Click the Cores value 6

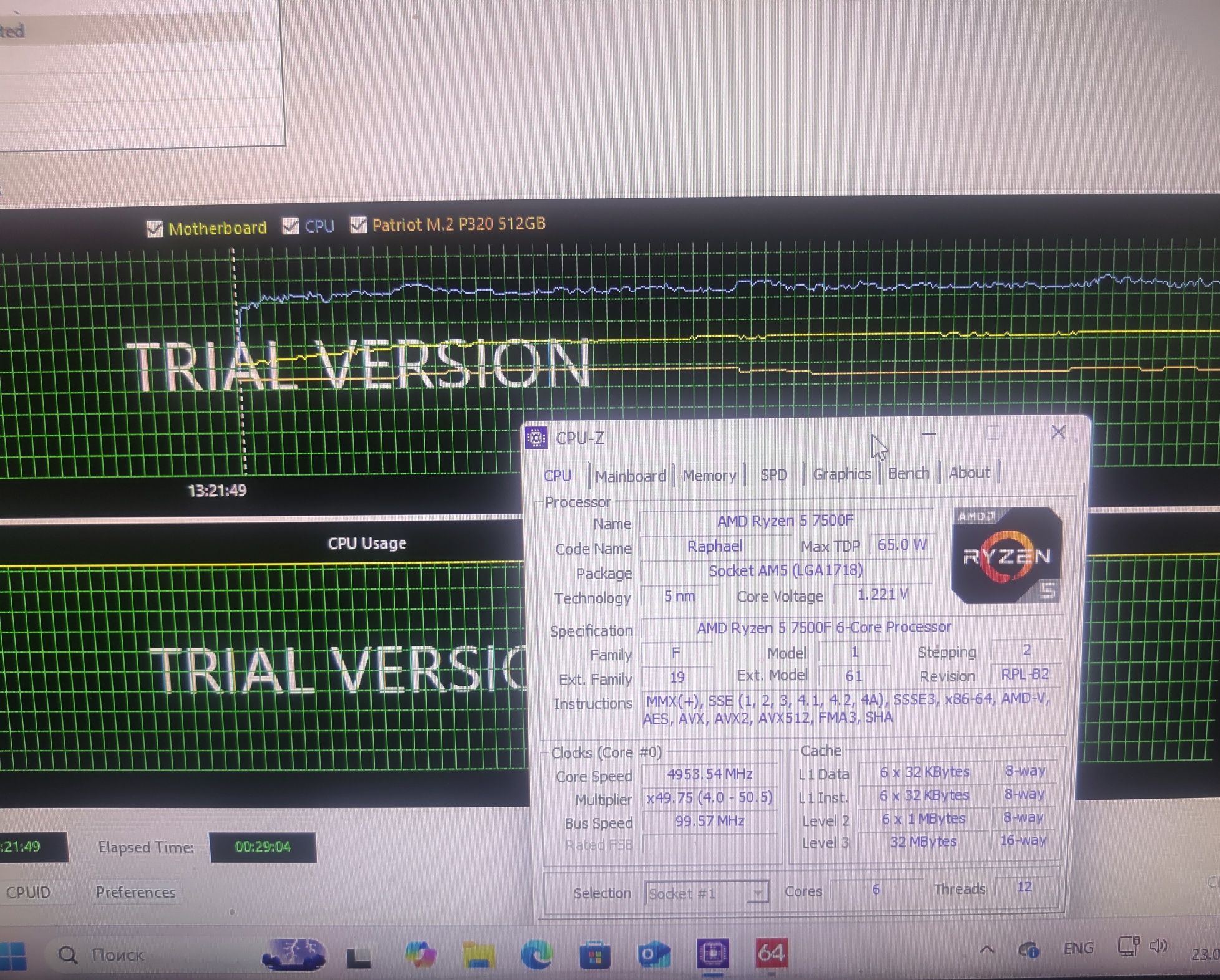click(876, 889)
